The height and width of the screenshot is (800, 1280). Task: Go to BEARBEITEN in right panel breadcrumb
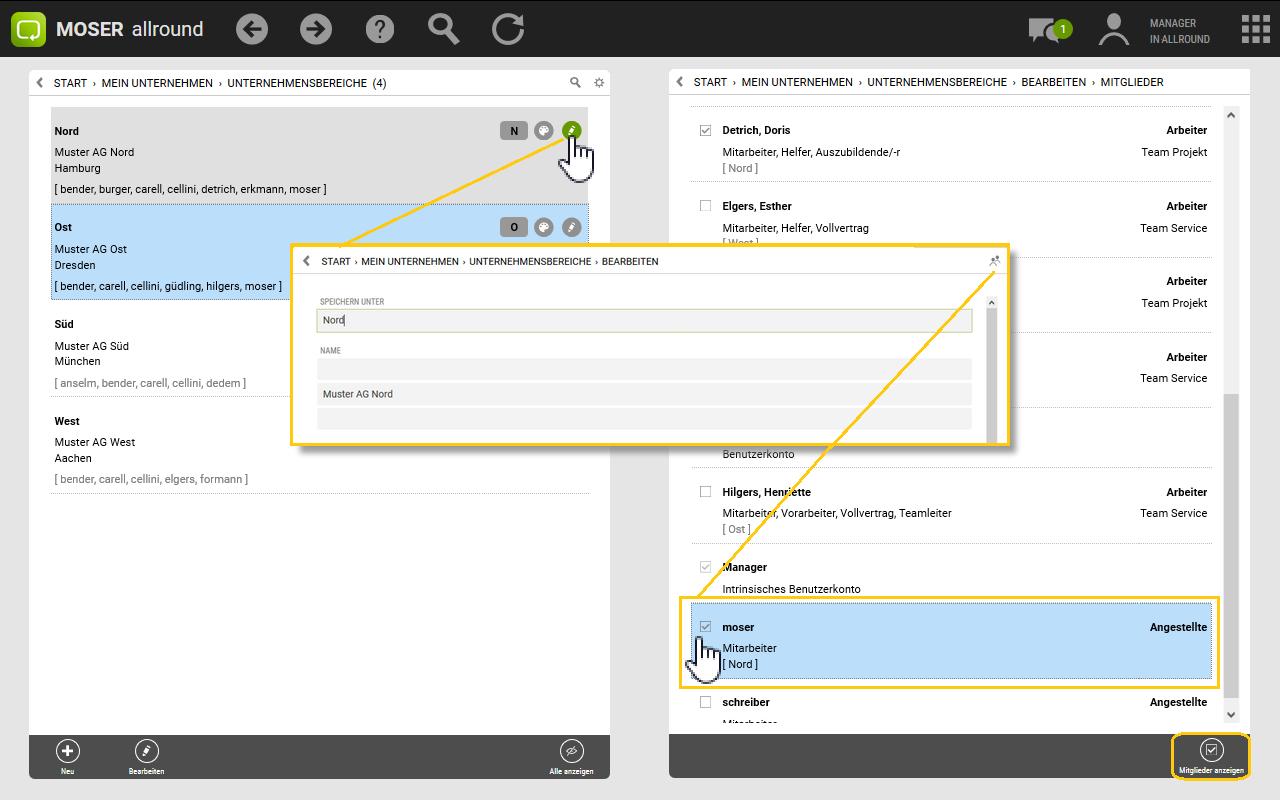[x=1053, y=82]
